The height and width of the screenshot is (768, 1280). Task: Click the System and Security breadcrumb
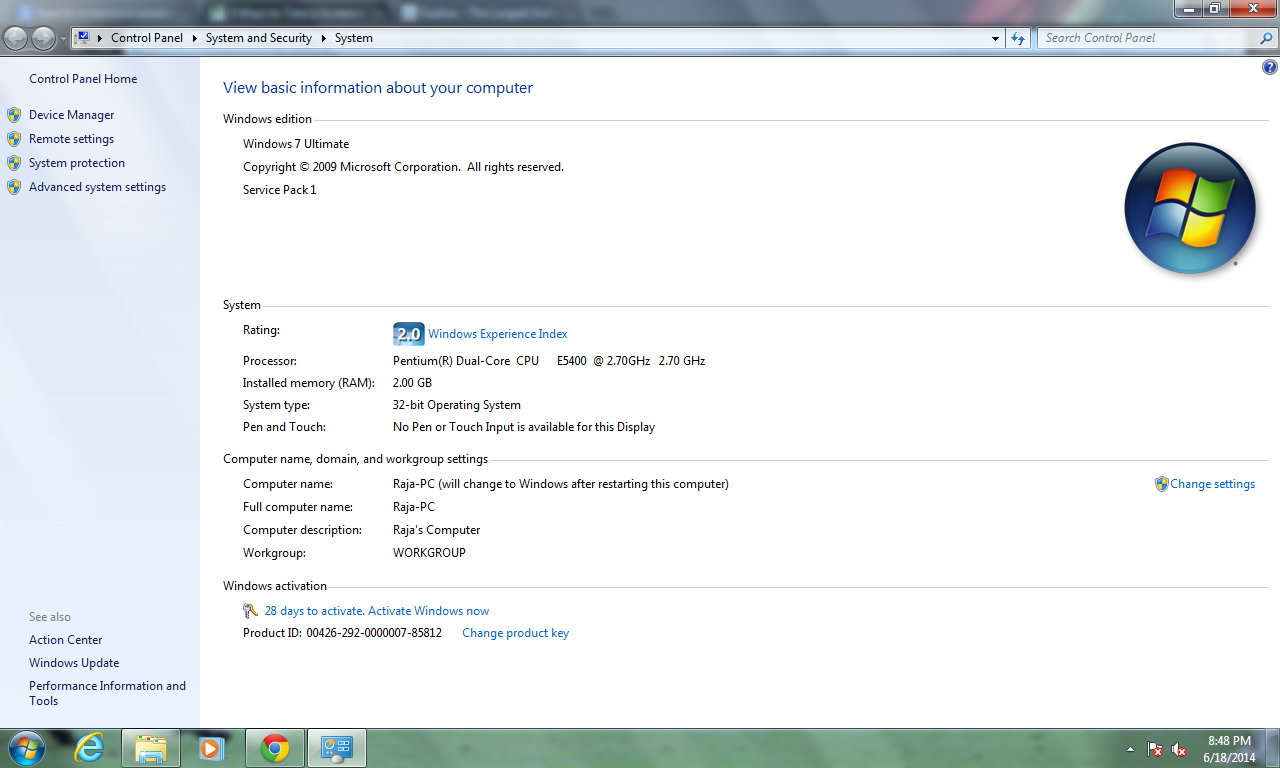(x=259, y=38)
